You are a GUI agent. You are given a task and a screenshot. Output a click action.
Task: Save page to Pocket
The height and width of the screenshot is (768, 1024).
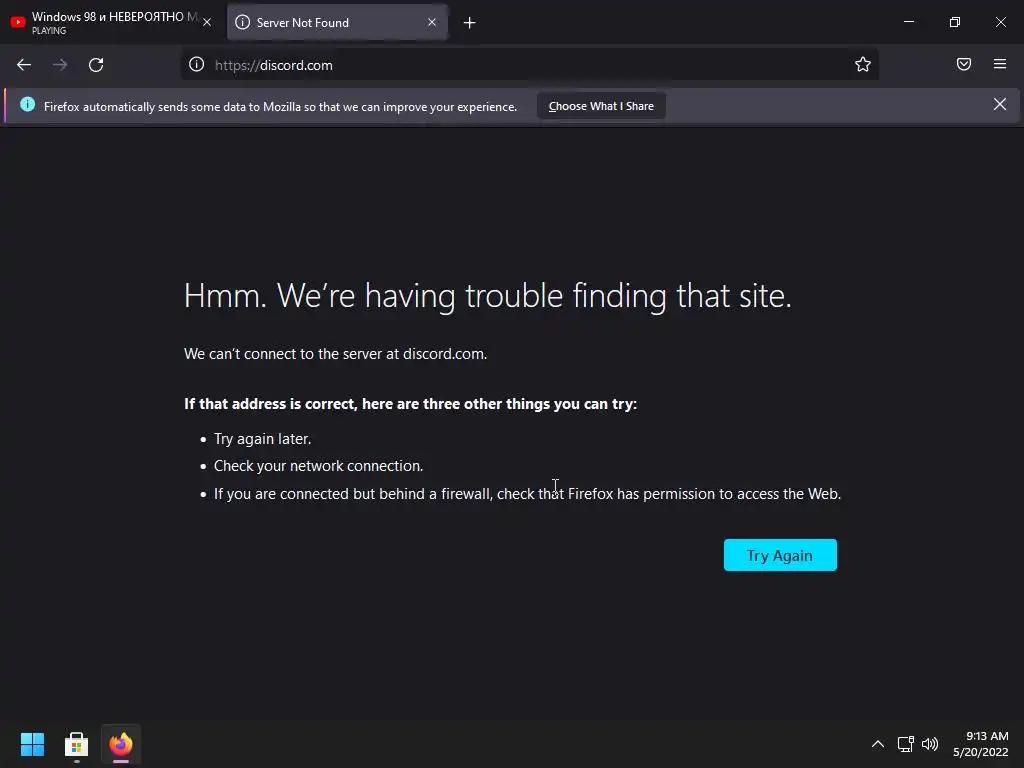pos(963,64)
